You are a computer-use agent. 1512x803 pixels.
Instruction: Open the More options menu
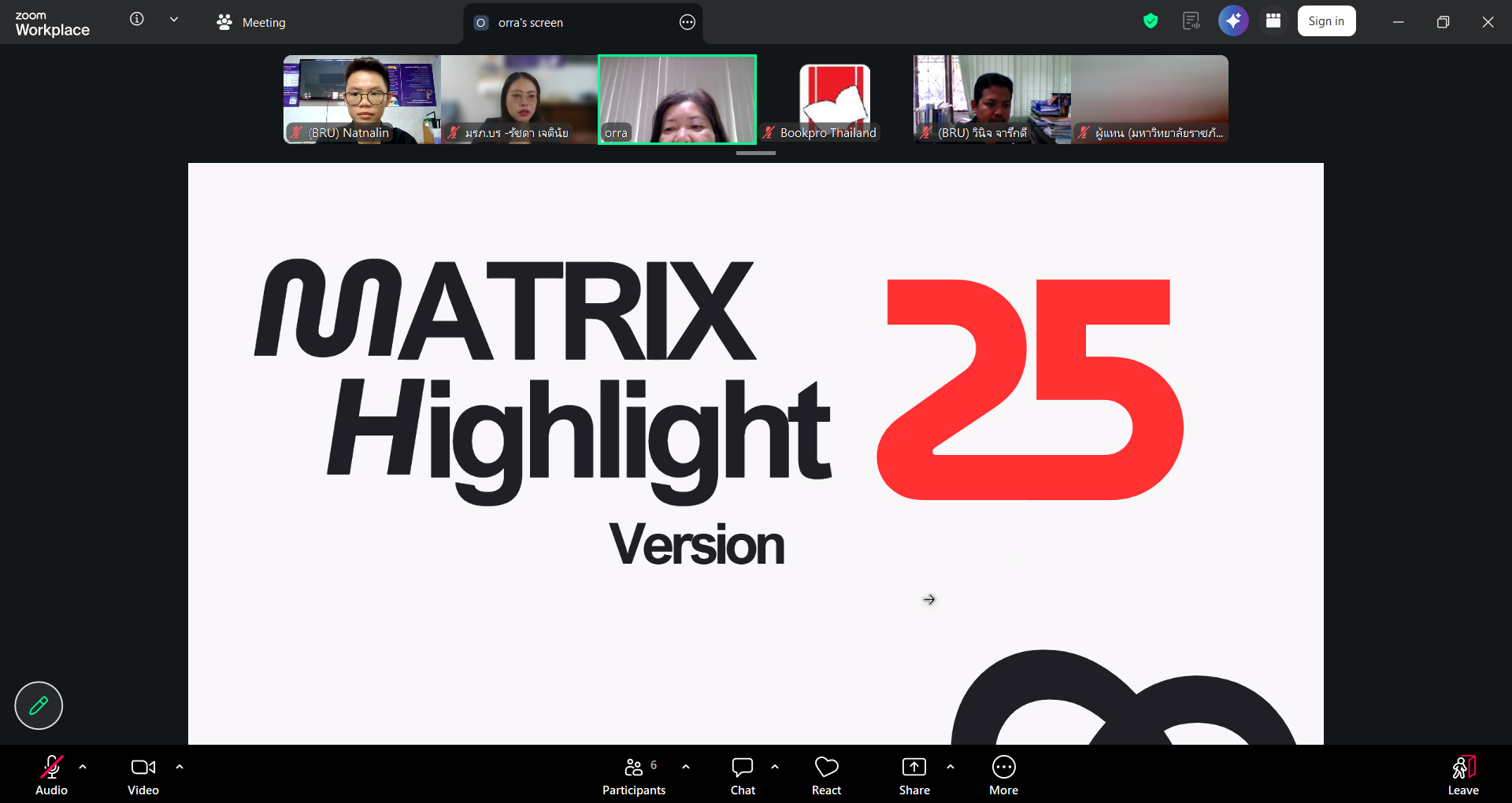(1004, 775)
